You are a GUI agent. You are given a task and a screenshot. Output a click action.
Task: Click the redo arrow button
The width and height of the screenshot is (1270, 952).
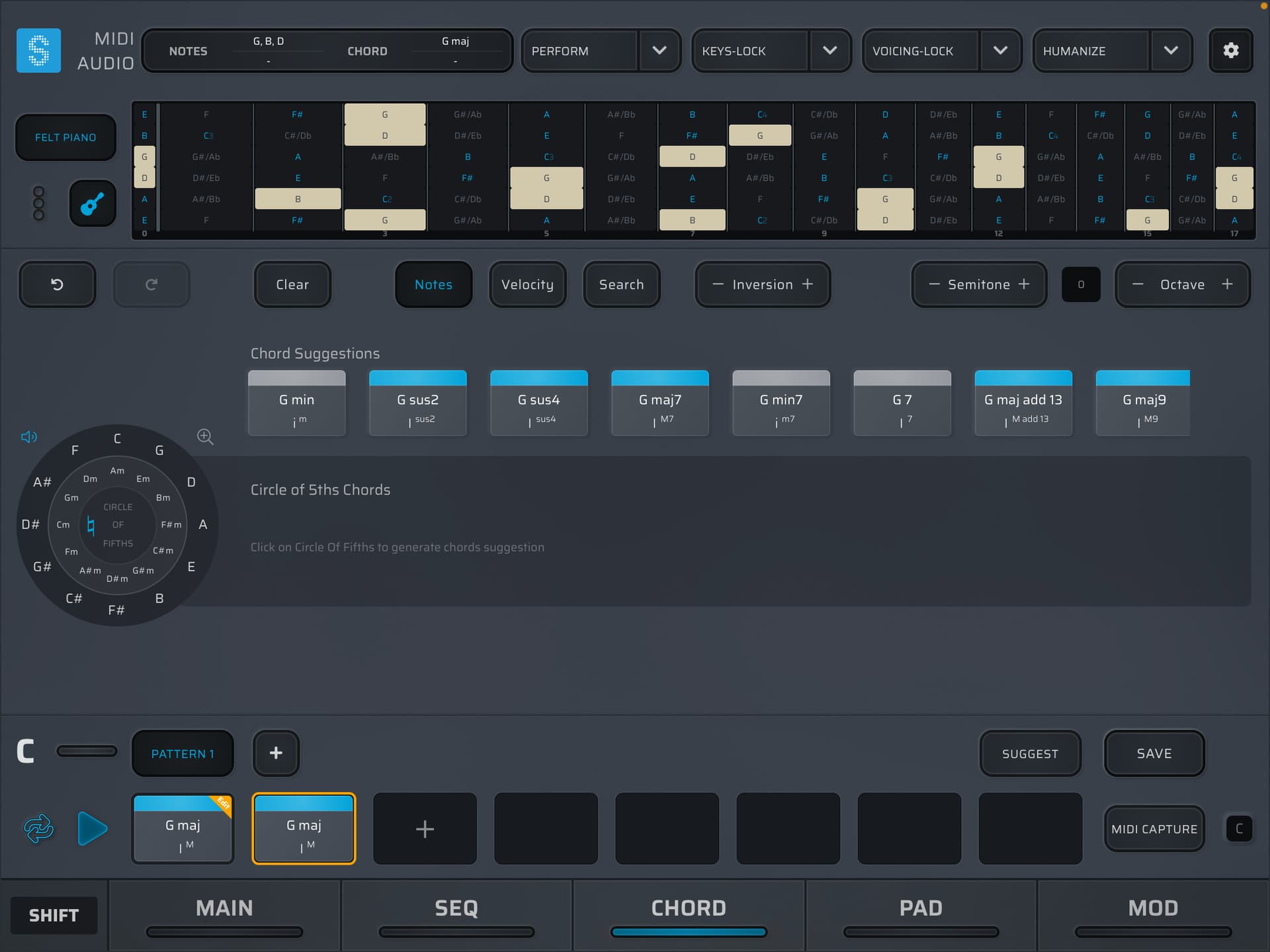(x=151, y=284)
